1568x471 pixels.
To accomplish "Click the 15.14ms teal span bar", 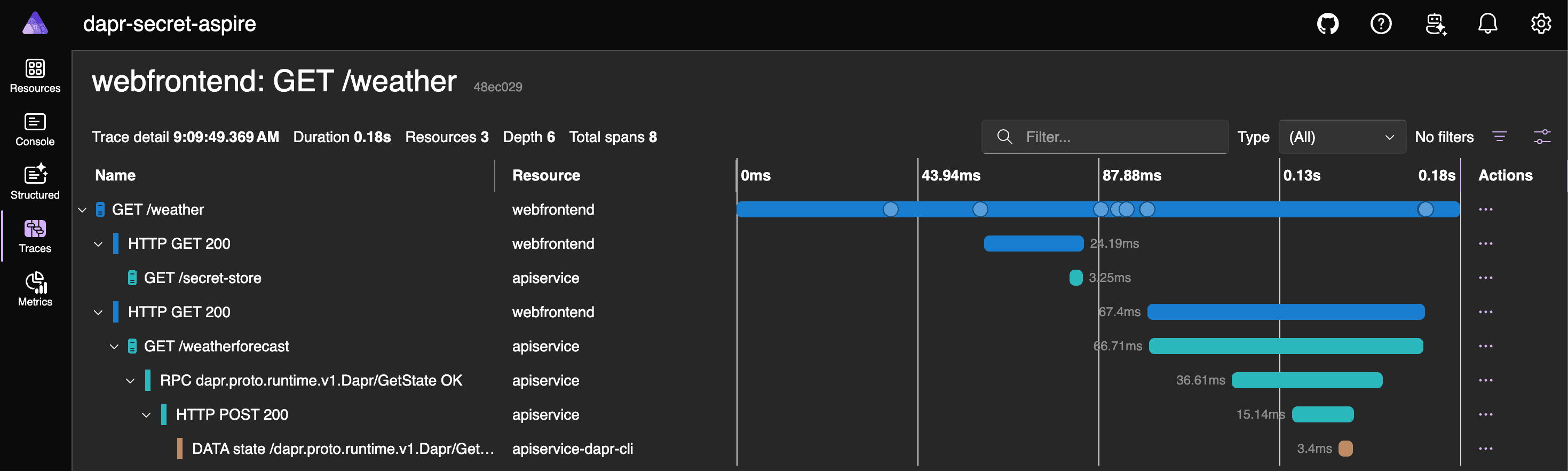I will click(1322, 414).
